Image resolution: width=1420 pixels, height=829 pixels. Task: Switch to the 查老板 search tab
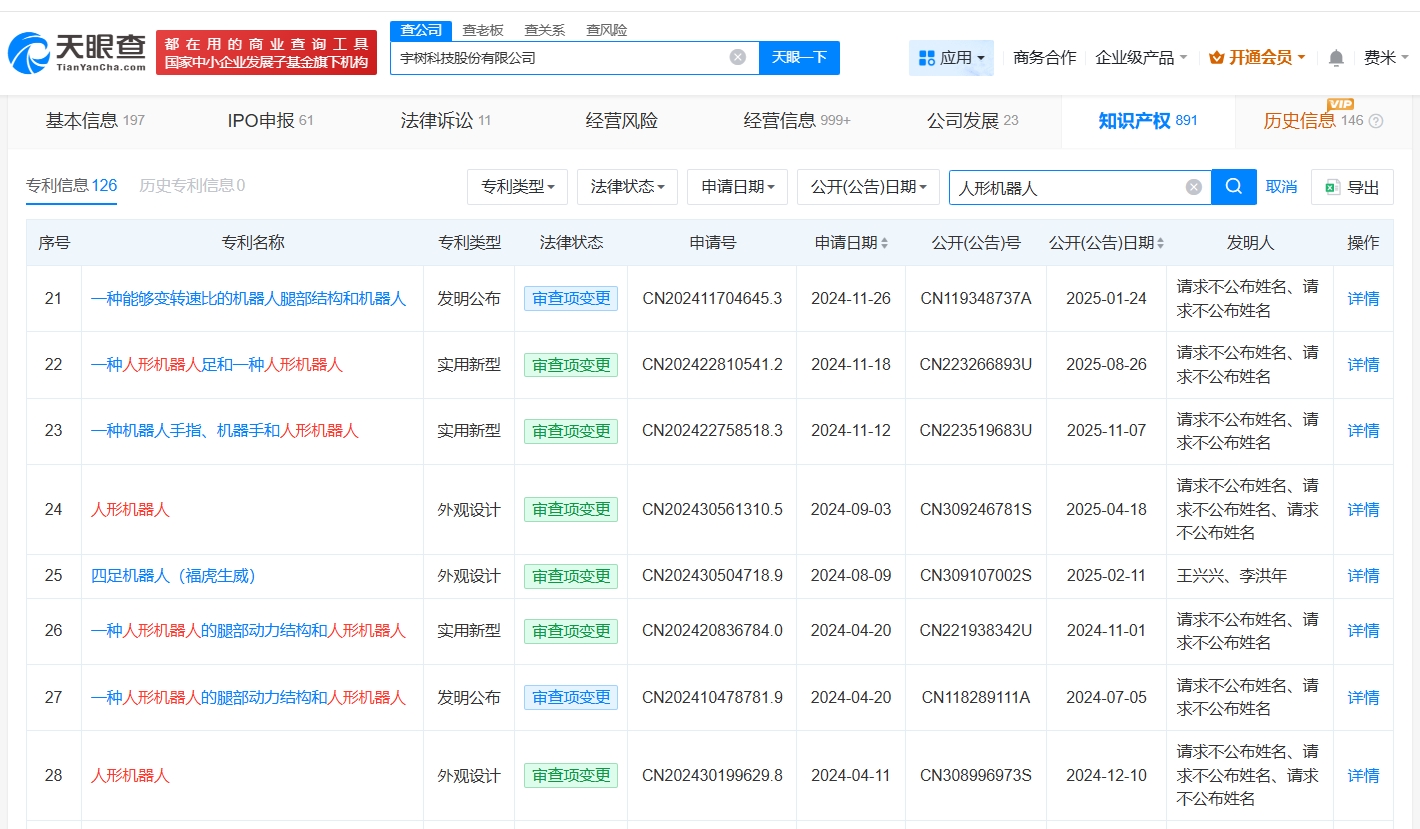483,30
